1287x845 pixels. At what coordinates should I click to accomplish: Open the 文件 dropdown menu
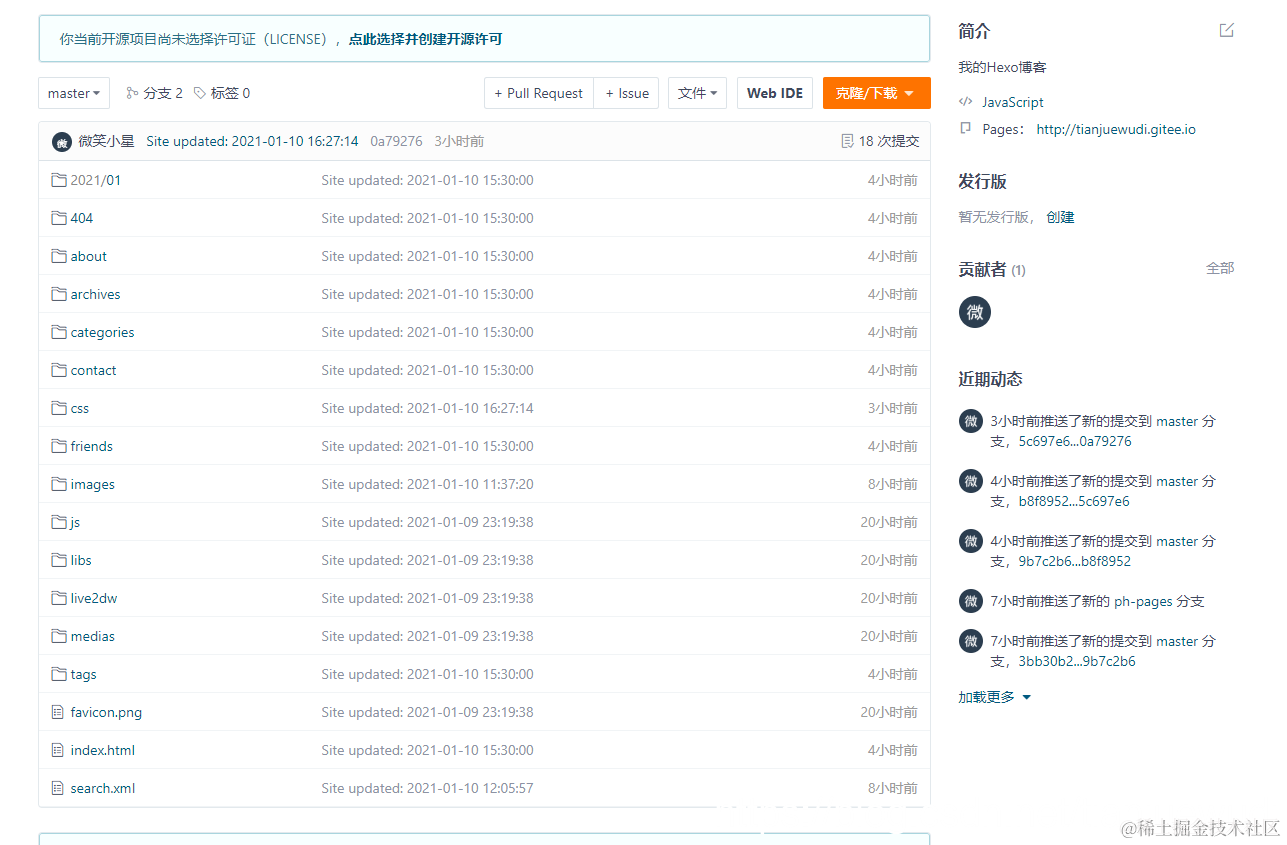(x=697, y=93)
